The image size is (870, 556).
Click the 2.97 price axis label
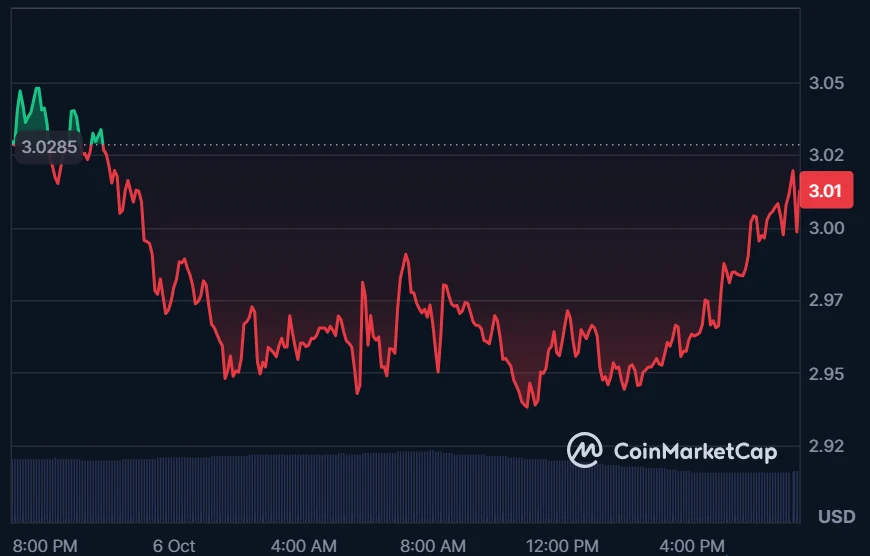tap(826, 300)
